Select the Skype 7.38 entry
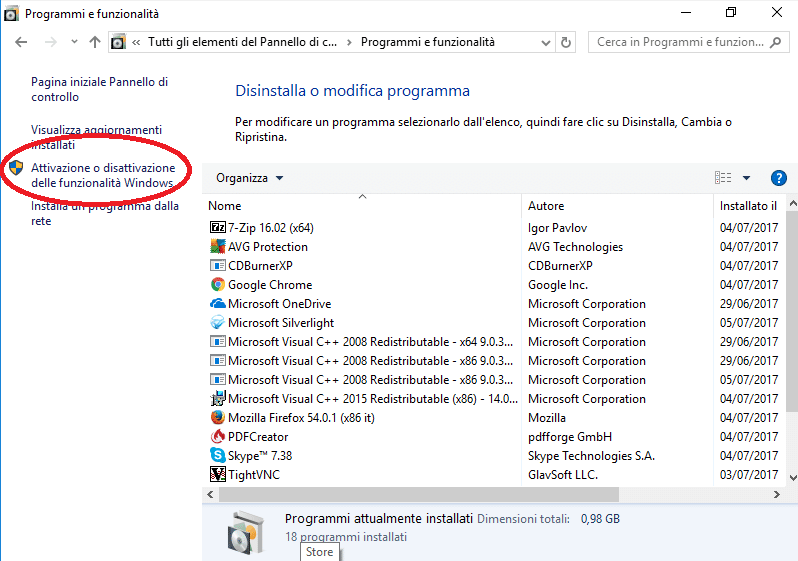This screenshot has width=798, height=561. point(260,455)
